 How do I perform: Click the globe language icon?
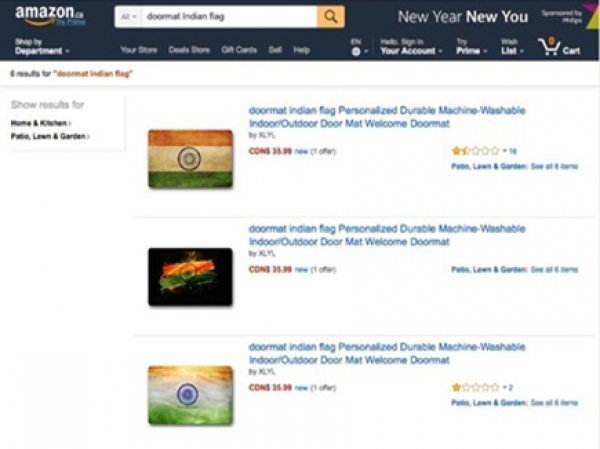pos(356,52)
